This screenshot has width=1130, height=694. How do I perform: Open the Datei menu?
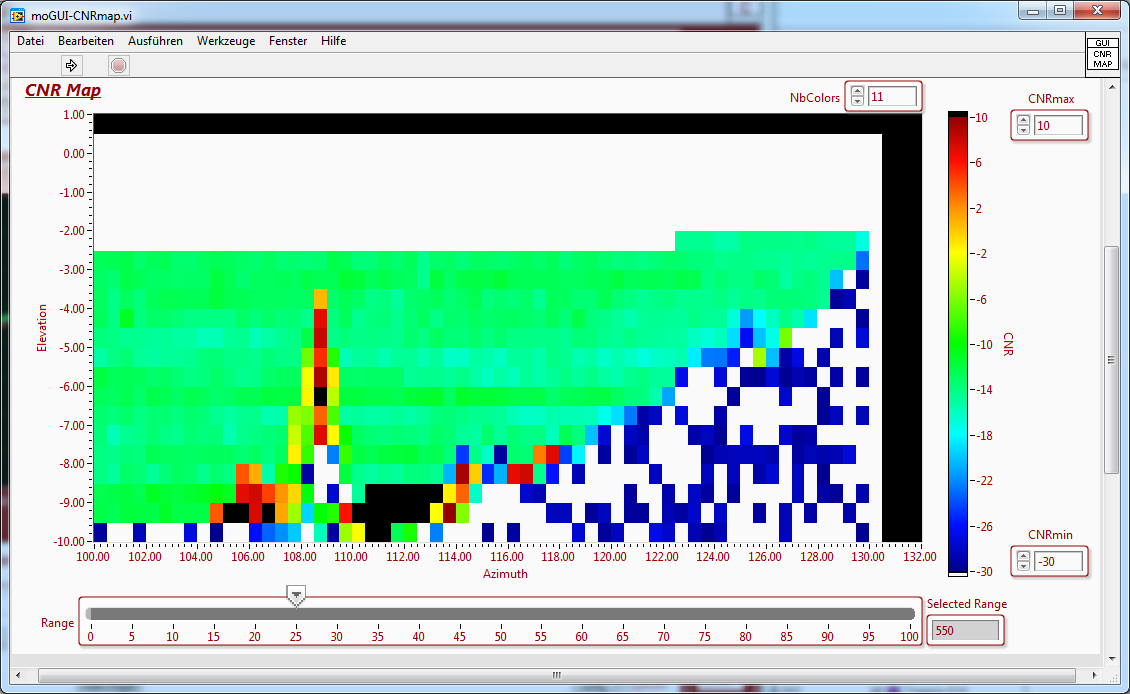tap(30, 41)
